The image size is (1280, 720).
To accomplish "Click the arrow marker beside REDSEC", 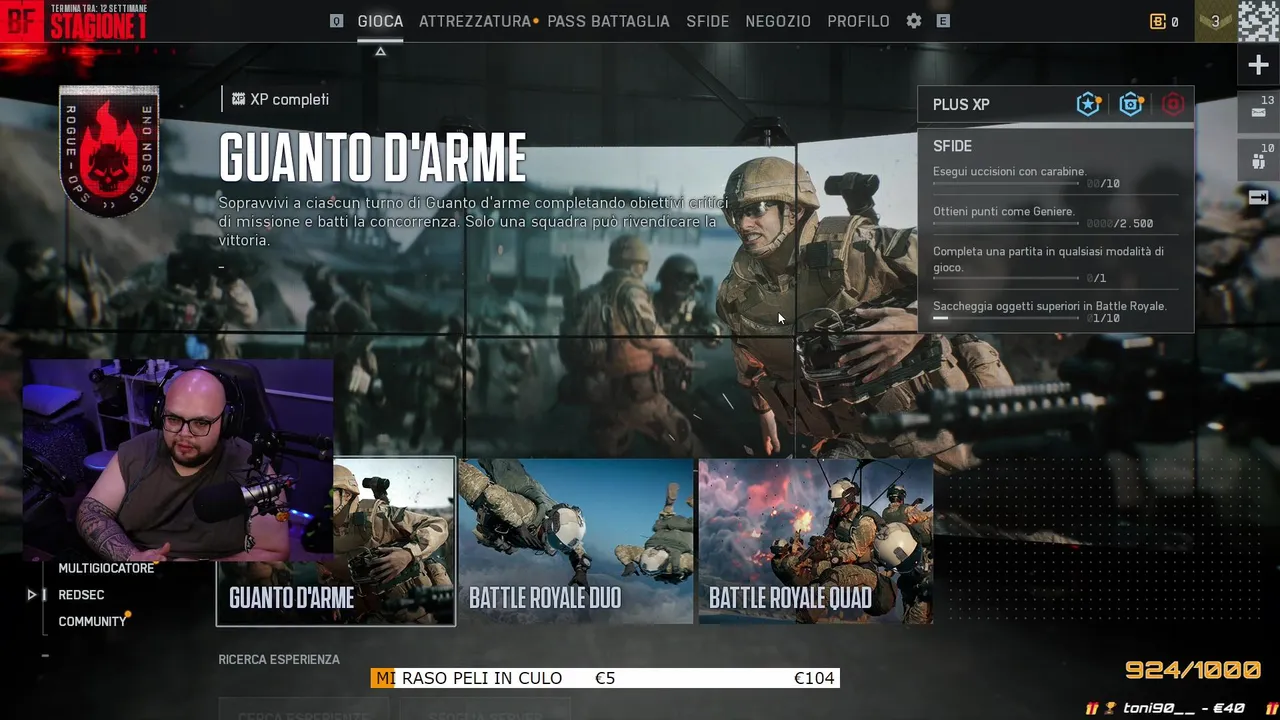I will pyautogui.click(x=32, y=595).
